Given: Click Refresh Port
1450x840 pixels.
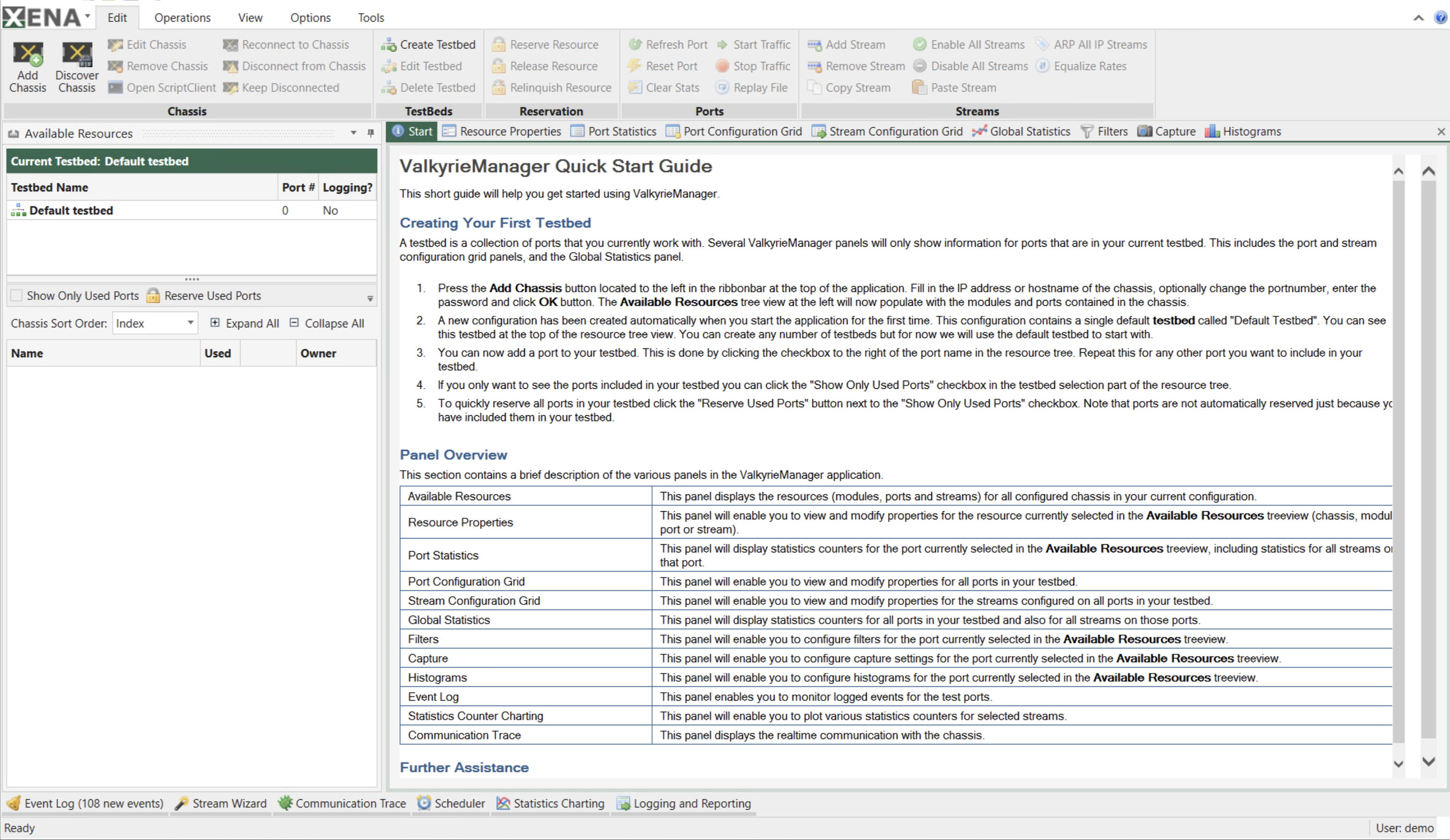Looking at the screenshot, I should click(x=667, y=44).
